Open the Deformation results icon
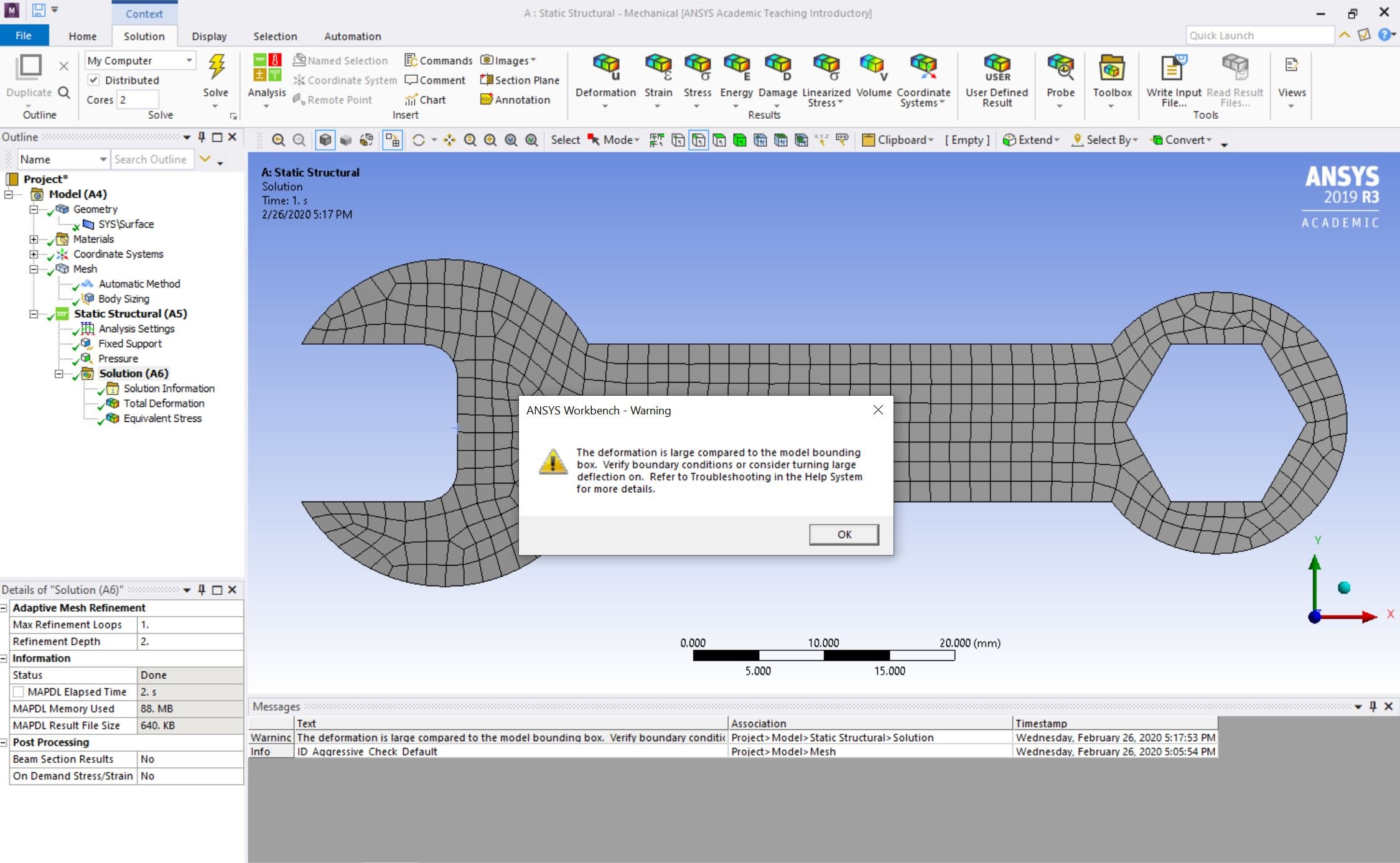Viewport: 1400px width, 863px height. point(606,67)
